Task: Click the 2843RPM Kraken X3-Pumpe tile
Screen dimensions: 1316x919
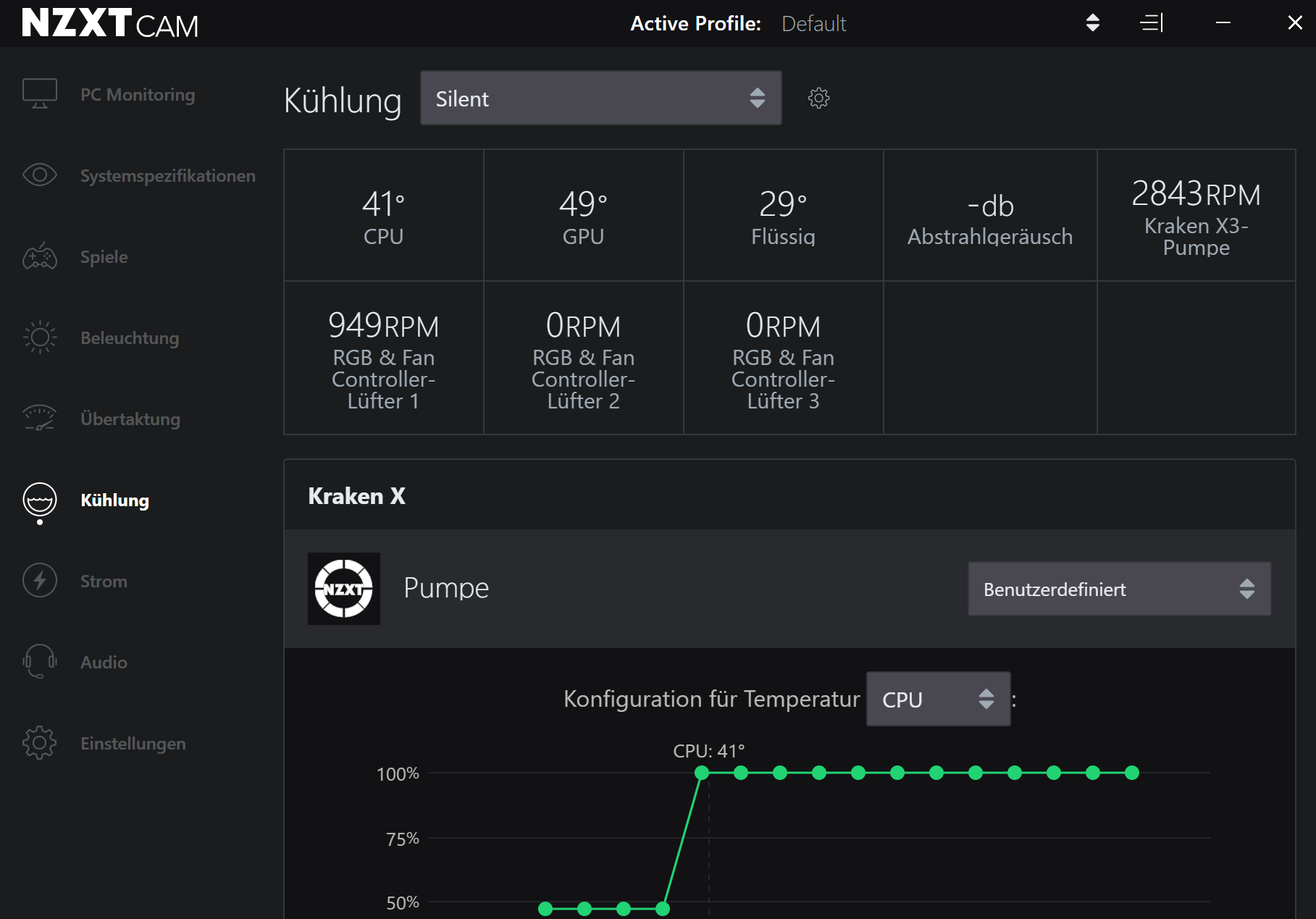Action: click(1196, 215)
